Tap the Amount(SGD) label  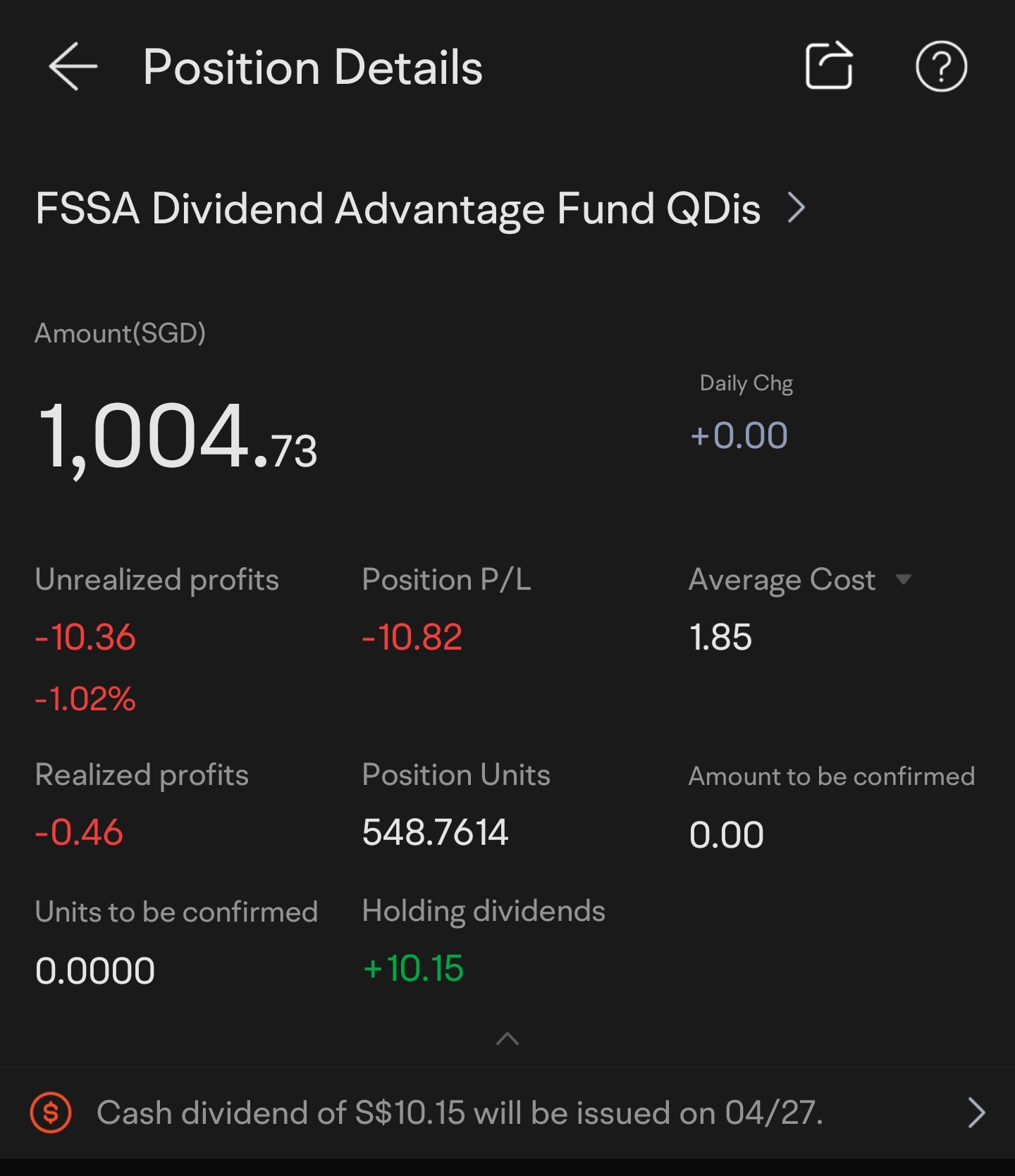pyautogui.click(x=120, y=333)
